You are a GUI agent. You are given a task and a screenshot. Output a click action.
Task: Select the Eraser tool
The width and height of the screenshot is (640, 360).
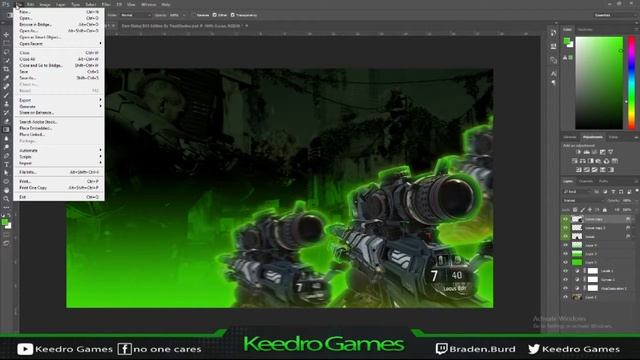point(6,121)
